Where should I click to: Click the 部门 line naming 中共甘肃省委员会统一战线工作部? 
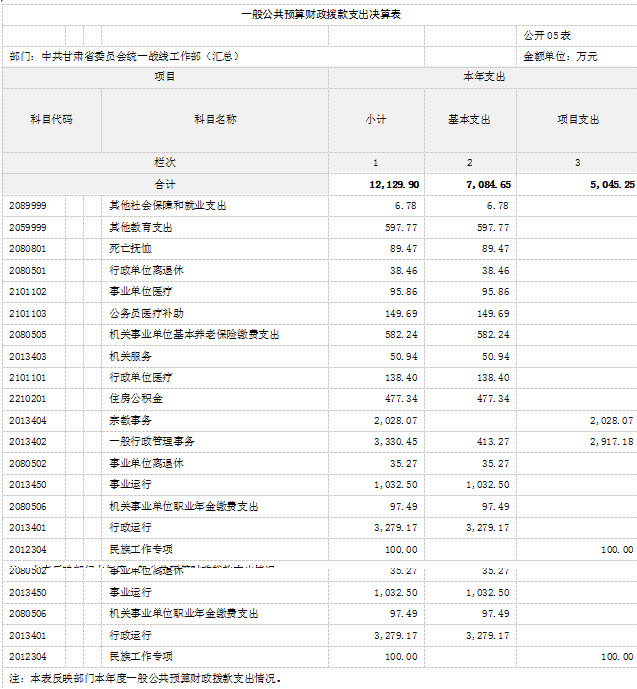point(124,56)
